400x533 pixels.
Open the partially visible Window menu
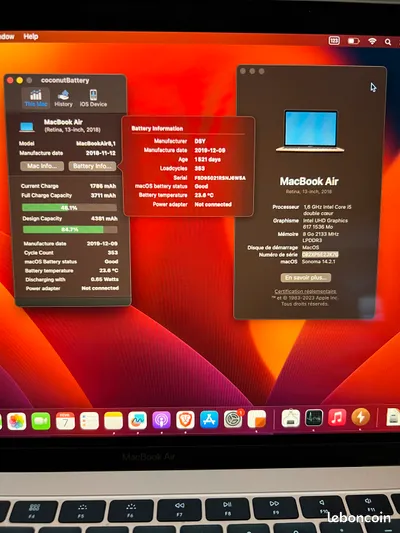click(x=7, y=36)
